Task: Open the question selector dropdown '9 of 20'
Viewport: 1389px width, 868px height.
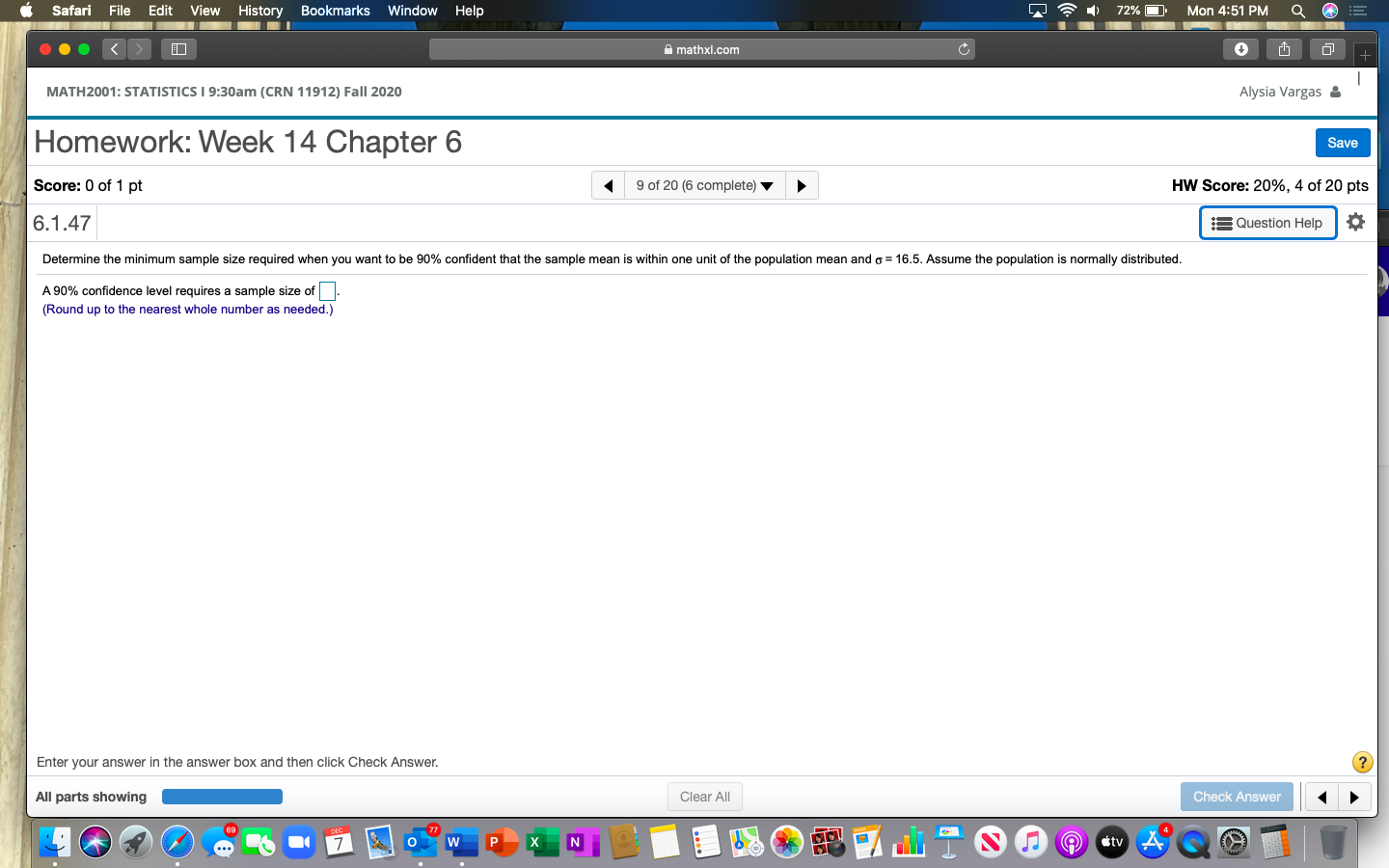Action: [x=705, y=185]
